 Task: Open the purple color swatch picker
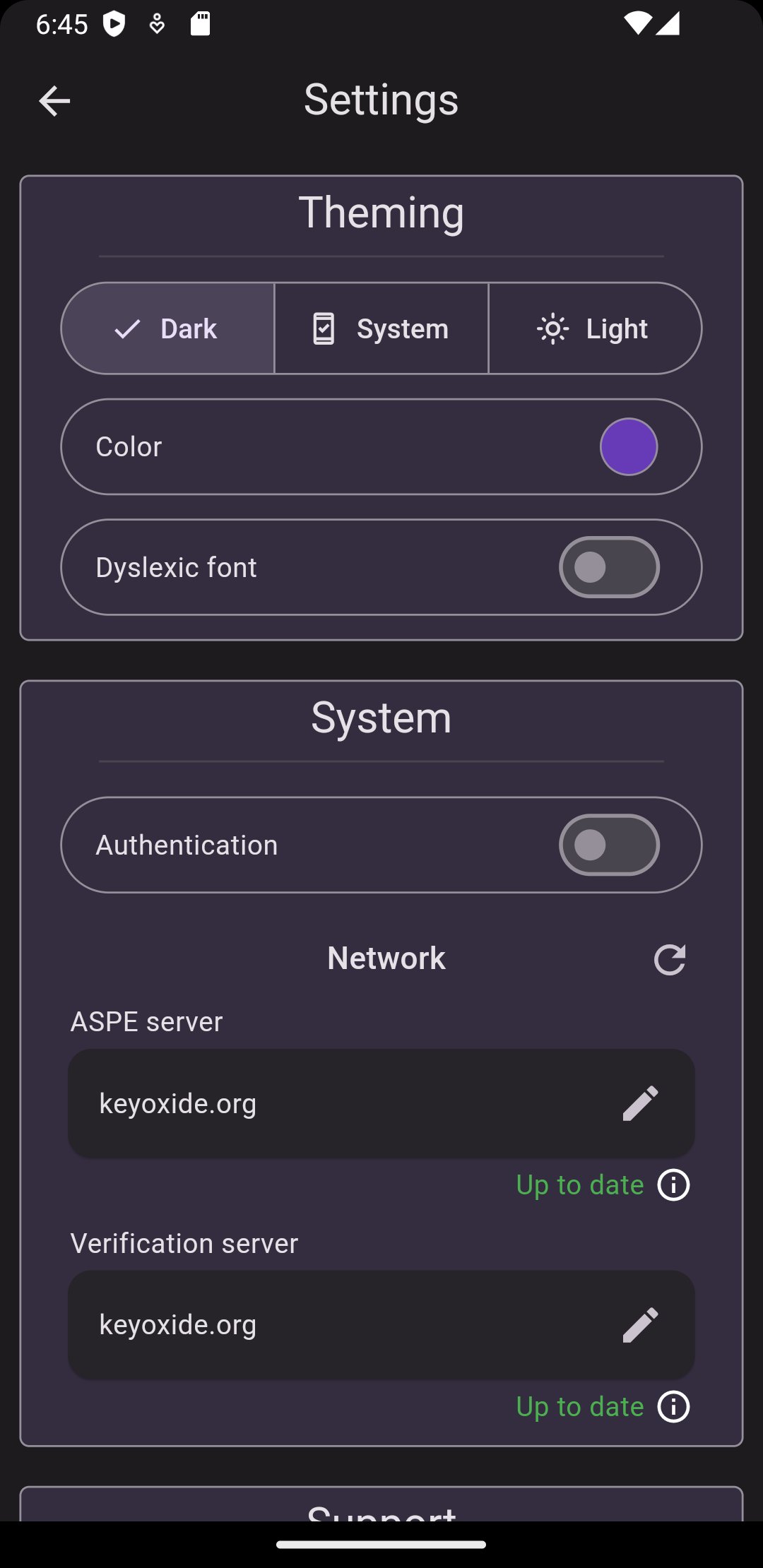pyautogui.click(x=628, y=447)
